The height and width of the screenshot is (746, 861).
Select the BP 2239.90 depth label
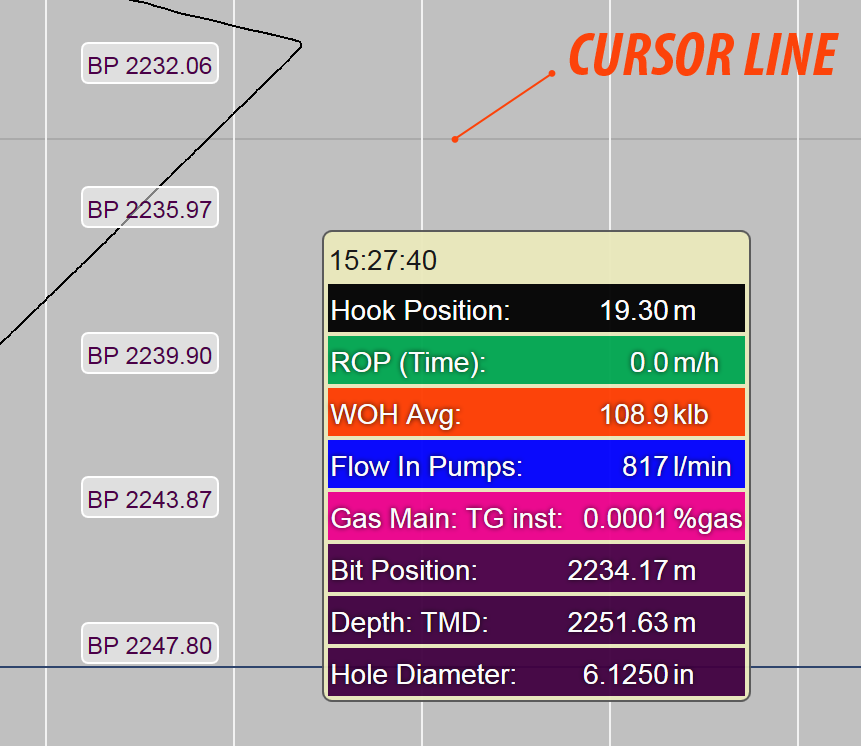click(x=149, y=354)
